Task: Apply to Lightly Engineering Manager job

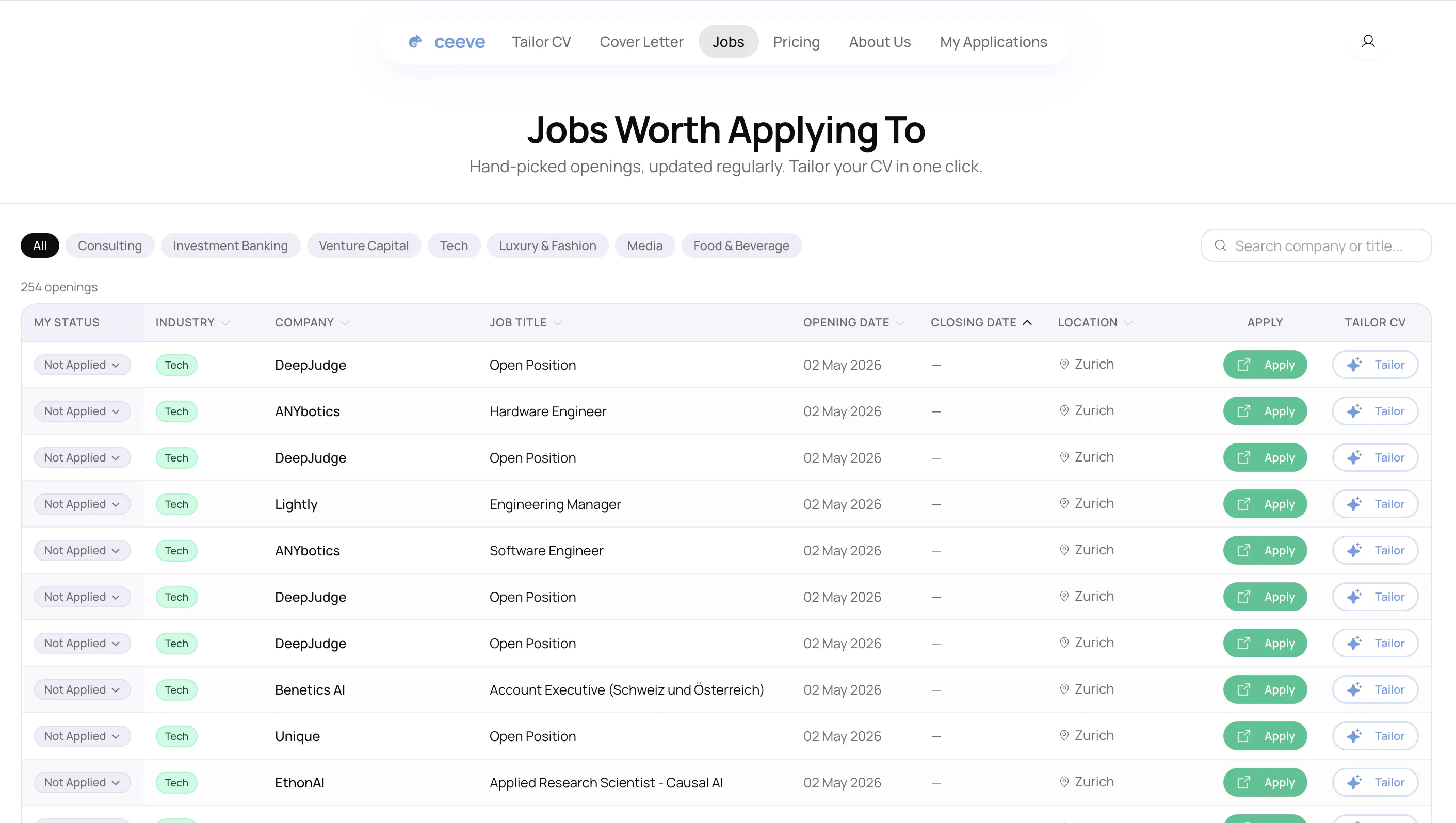Action: 1265,504
